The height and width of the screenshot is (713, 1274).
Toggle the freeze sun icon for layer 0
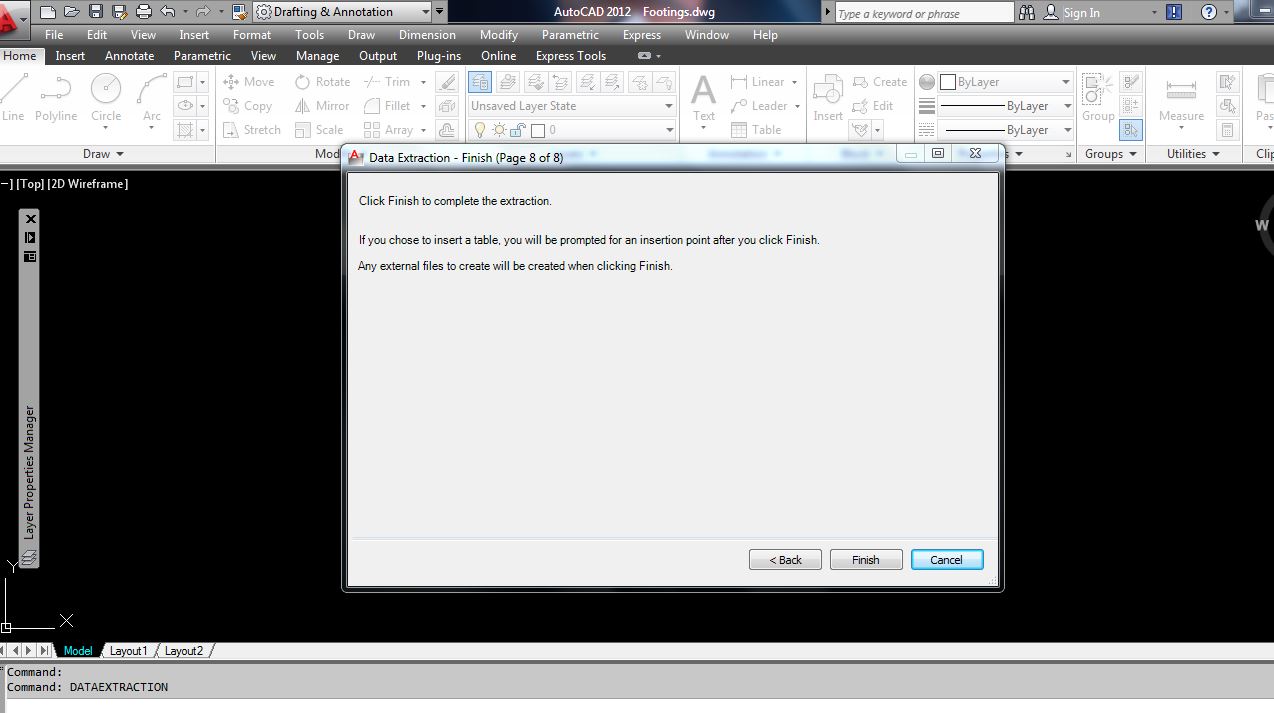point(497,129)
